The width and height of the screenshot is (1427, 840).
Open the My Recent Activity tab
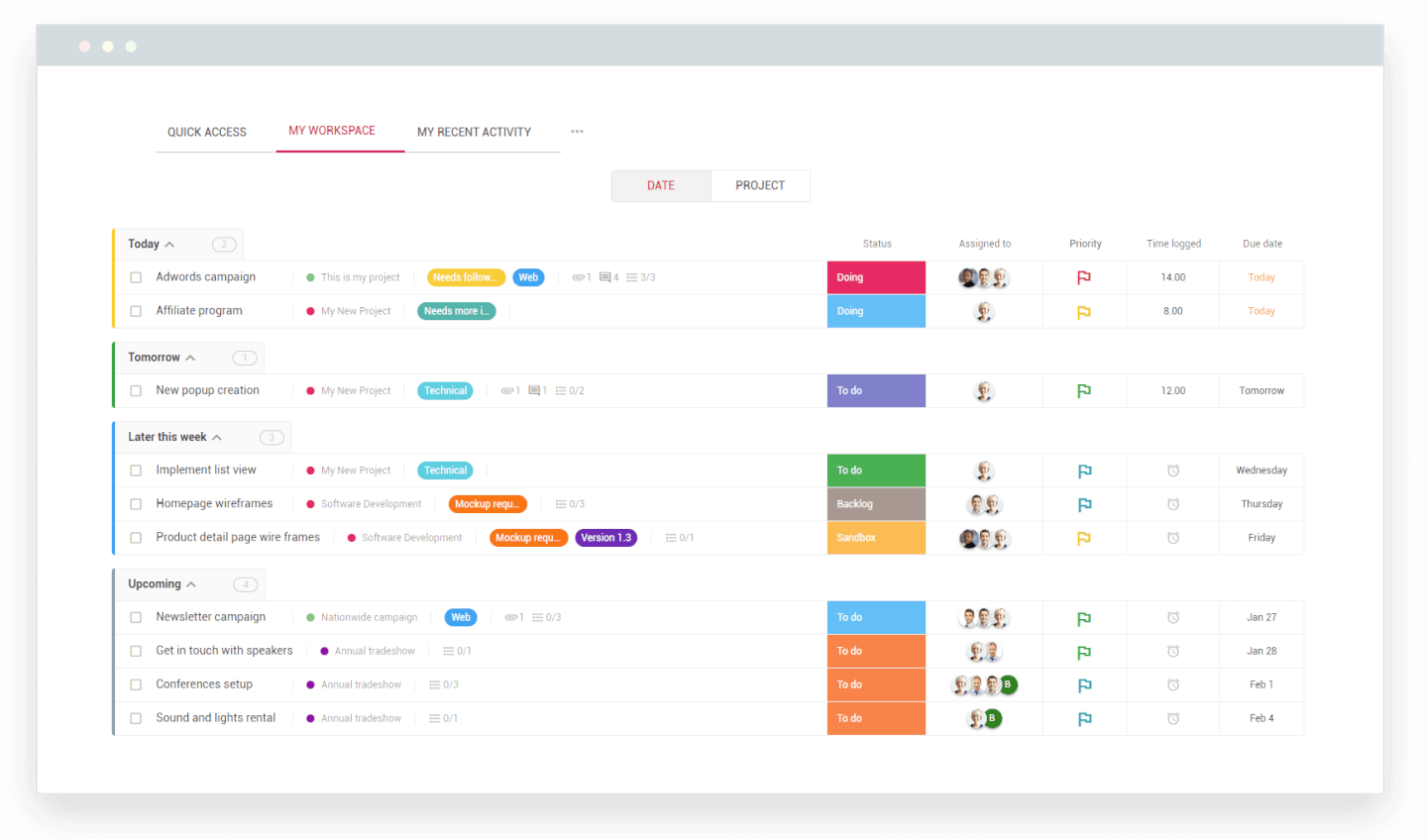[x=474, y=132]
